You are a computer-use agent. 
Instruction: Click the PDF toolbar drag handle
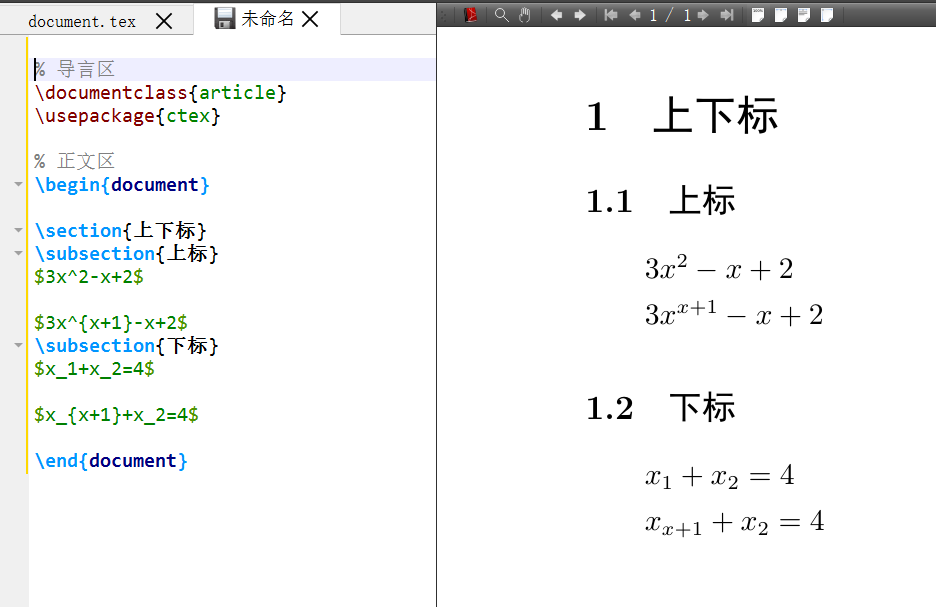(444, 15)
